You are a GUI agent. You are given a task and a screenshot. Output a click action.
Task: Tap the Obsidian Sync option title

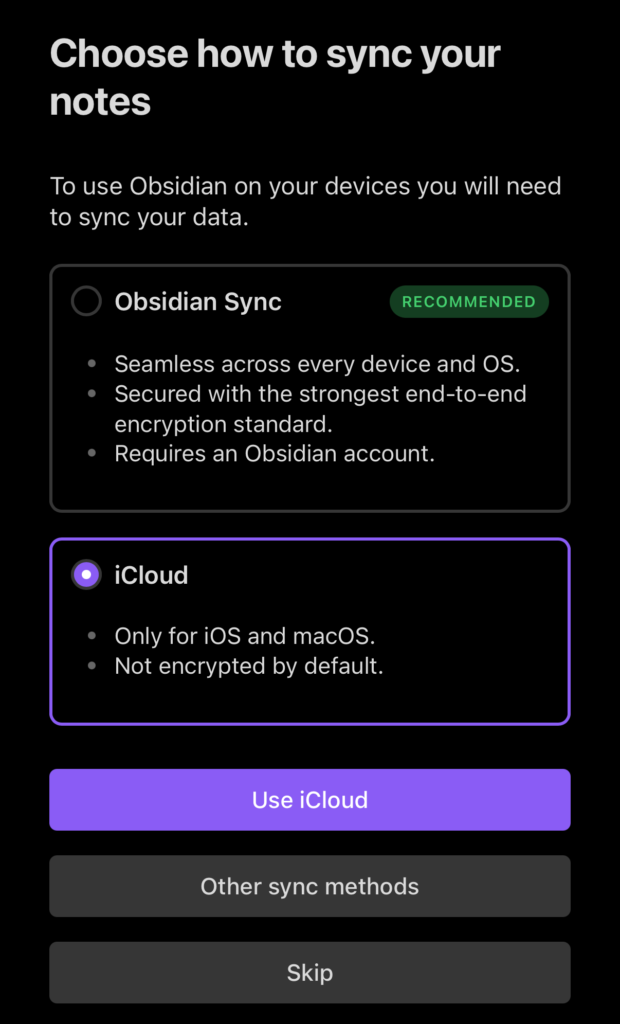(x=198, y=301)
